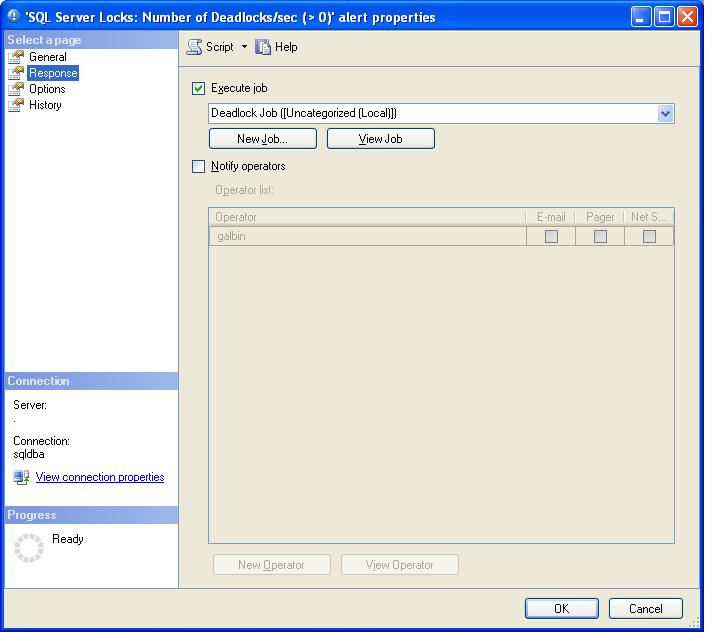Open View connection properties link

tap(100, 477)
